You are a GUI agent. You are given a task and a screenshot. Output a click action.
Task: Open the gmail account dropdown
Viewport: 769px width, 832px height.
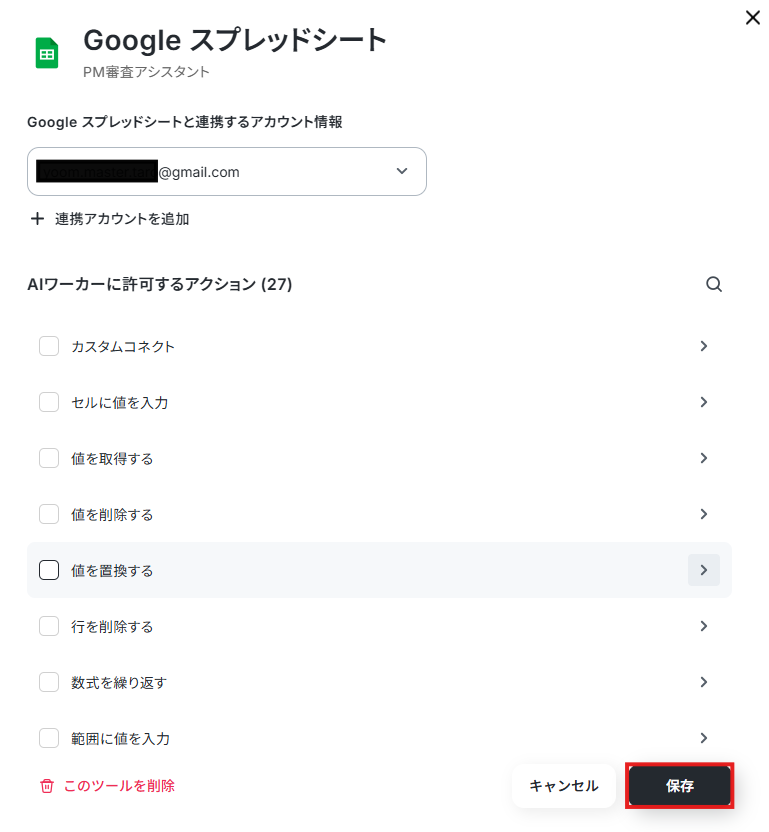coord(227,171)
